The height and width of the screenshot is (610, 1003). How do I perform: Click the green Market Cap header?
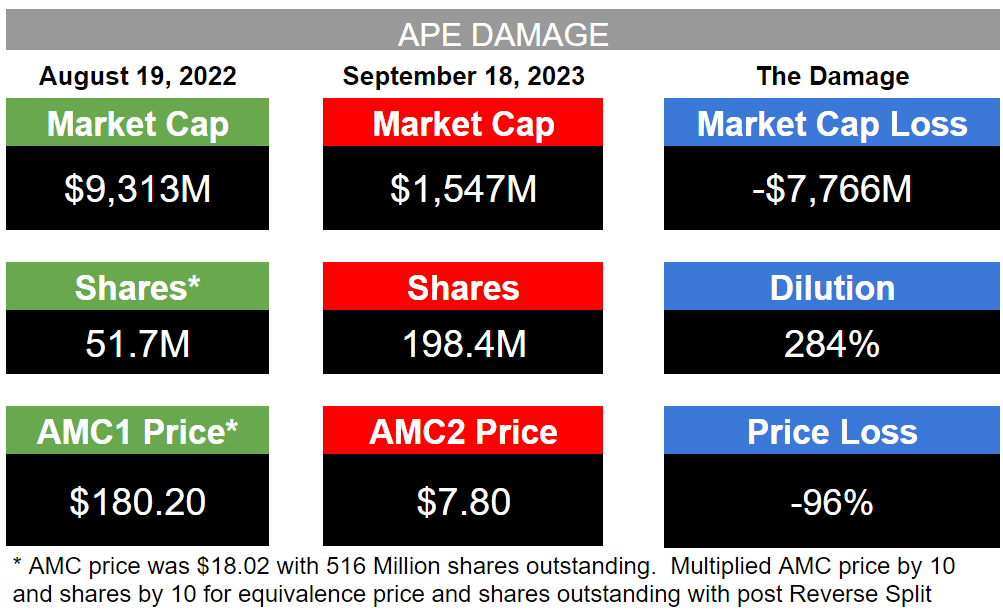click(138, 124)
